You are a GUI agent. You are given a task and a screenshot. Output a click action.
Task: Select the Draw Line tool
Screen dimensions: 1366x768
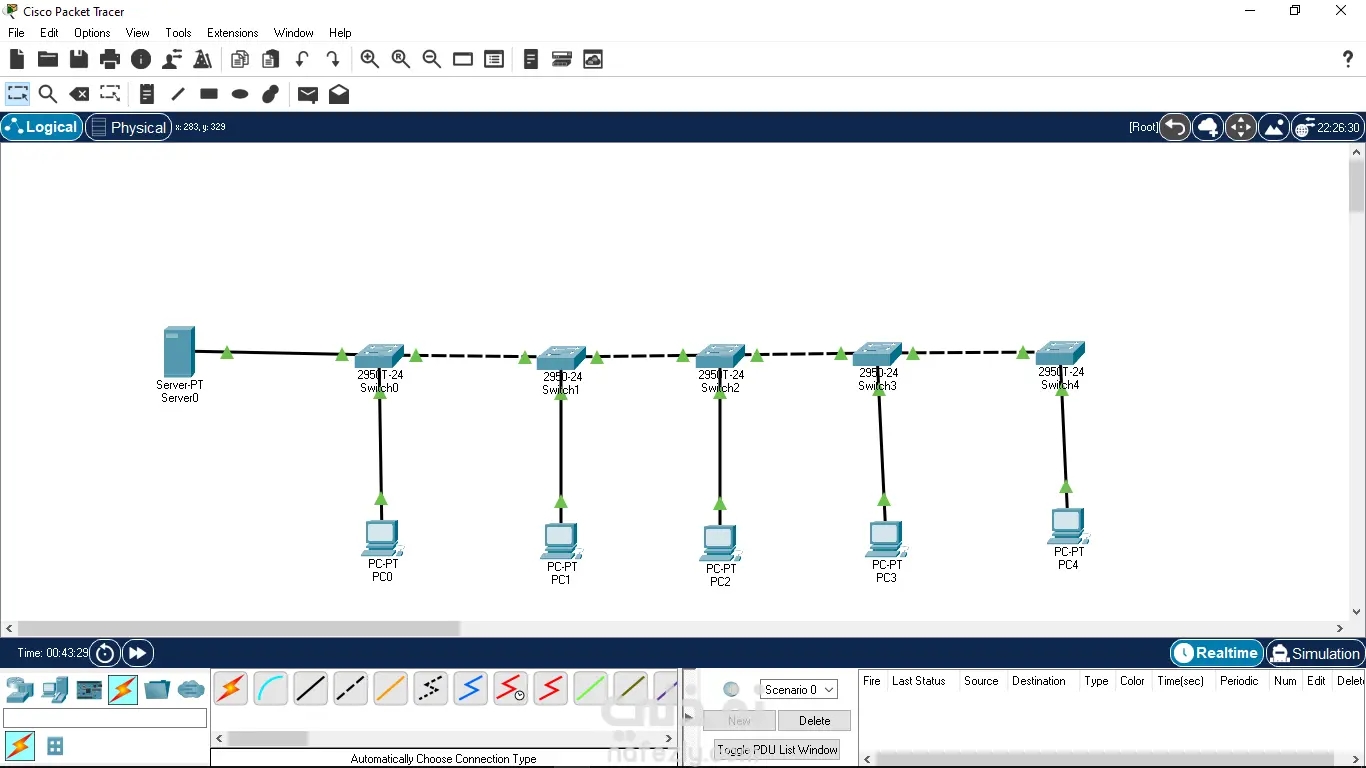tap(178, 94)
